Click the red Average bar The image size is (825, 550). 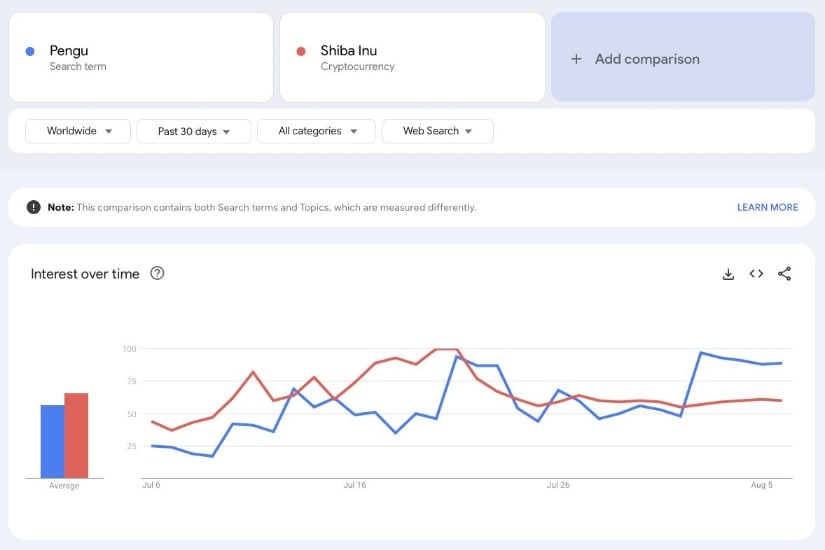pos(76,435)
